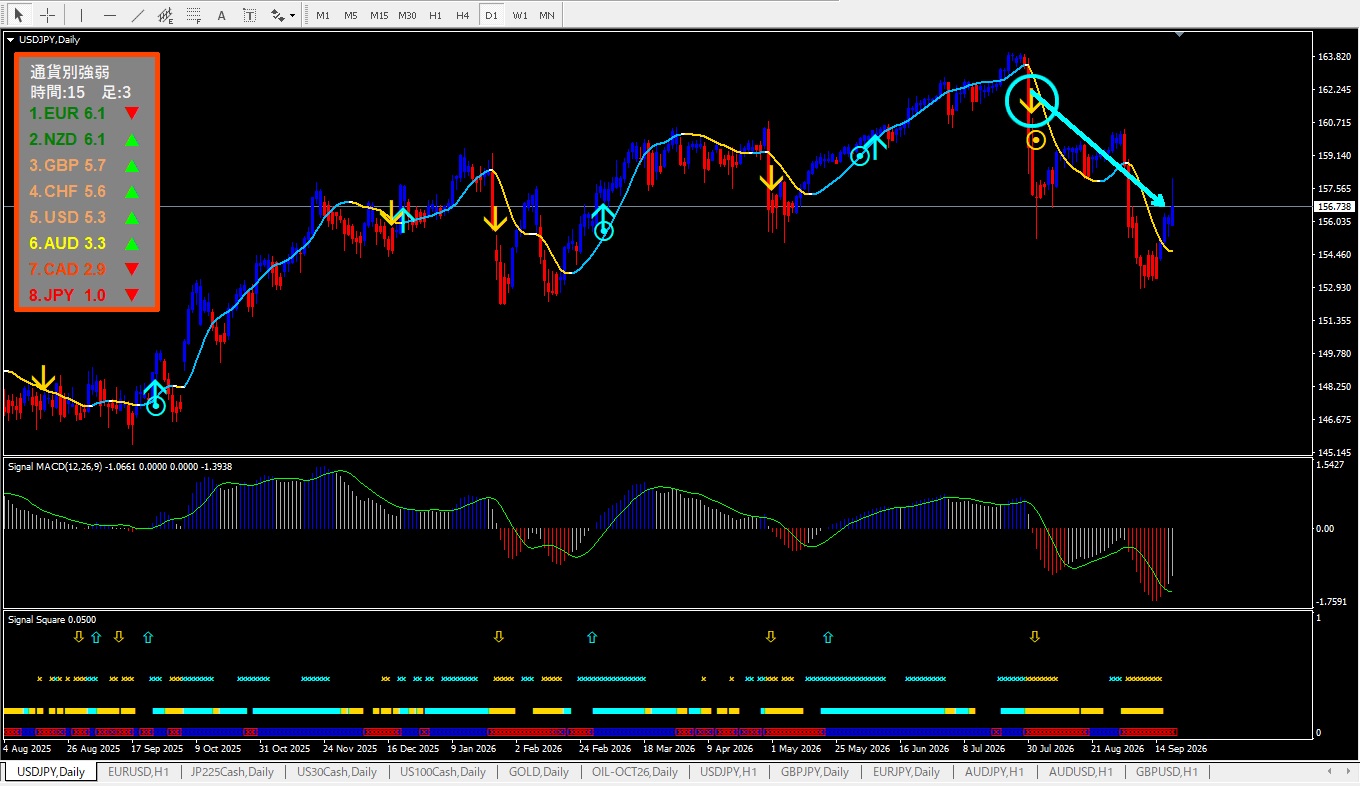The height and width of the screenshot is (786, 1360).
Task: Choose the text label tool
Action: coord(250,15)
